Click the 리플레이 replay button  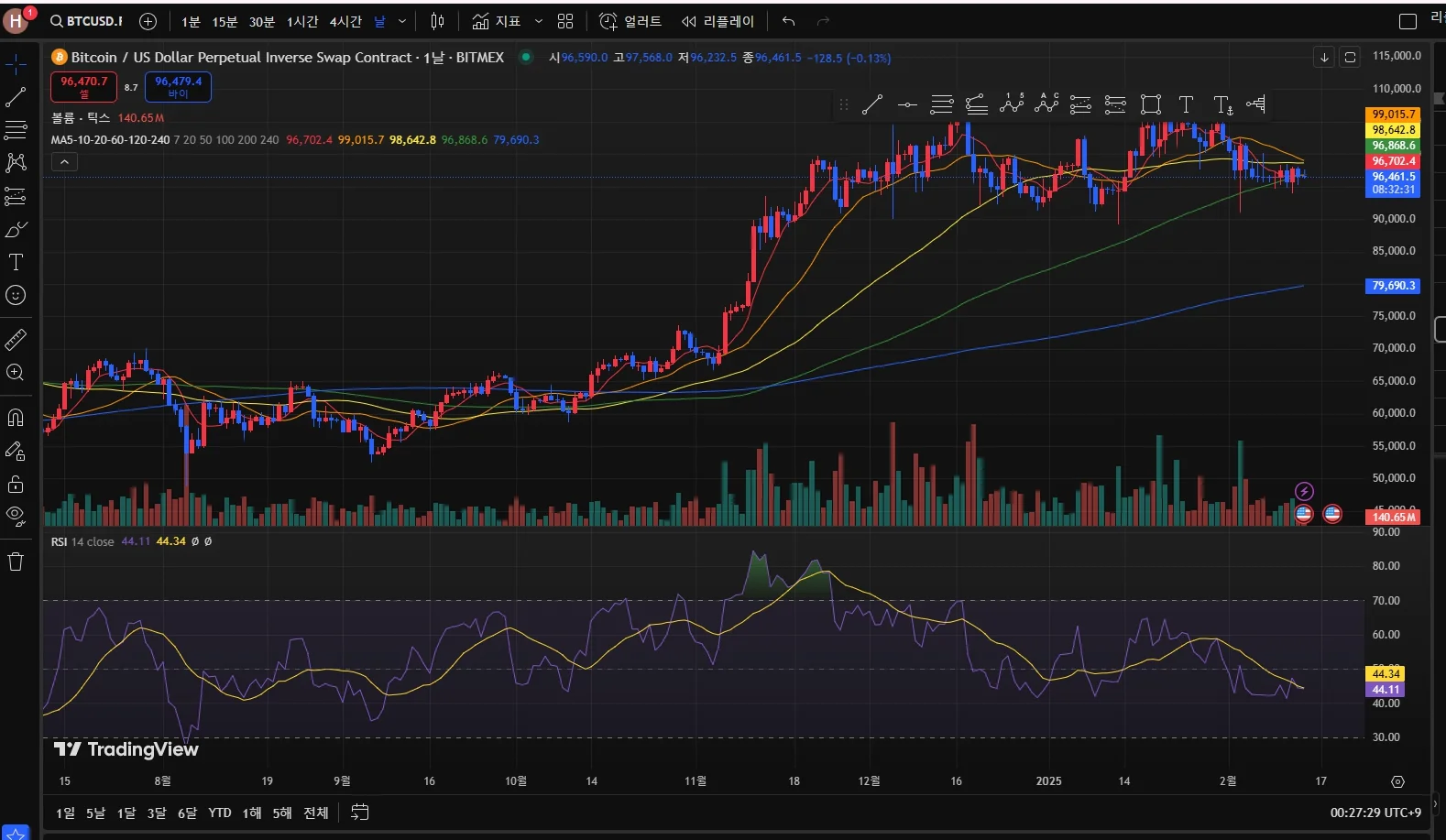tap(718, 21)
